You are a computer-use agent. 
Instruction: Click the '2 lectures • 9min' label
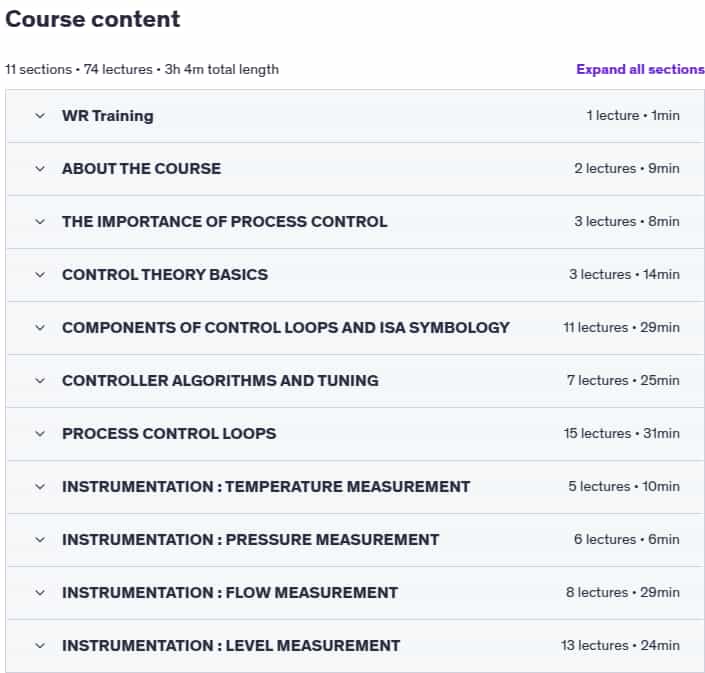627,169
